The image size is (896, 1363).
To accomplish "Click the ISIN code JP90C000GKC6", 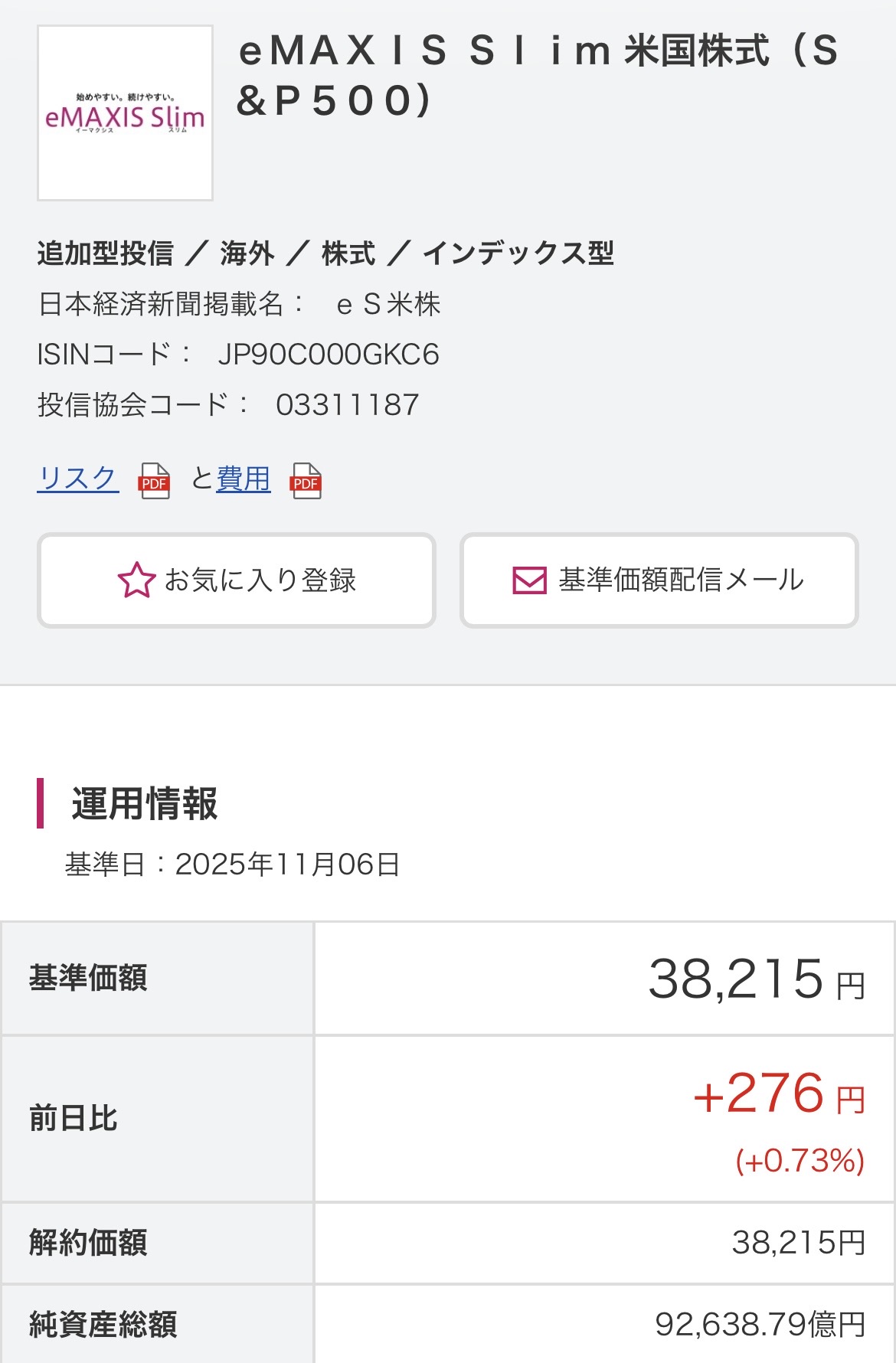I will (329, 355).
